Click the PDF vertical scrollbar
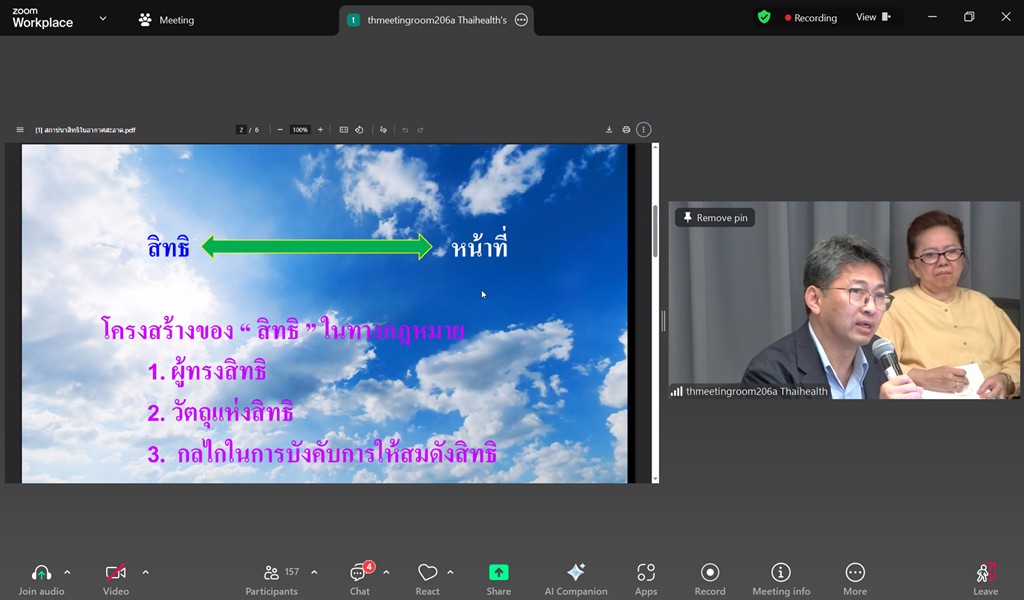1024x600 pixels. pyautogui.click(x=656, y=230)
